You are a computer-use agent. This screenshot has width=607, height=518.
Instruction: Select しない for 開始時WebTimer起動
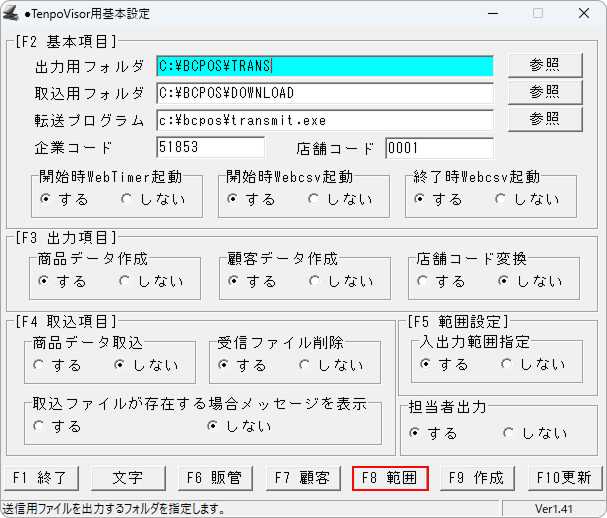pos(126,199)
